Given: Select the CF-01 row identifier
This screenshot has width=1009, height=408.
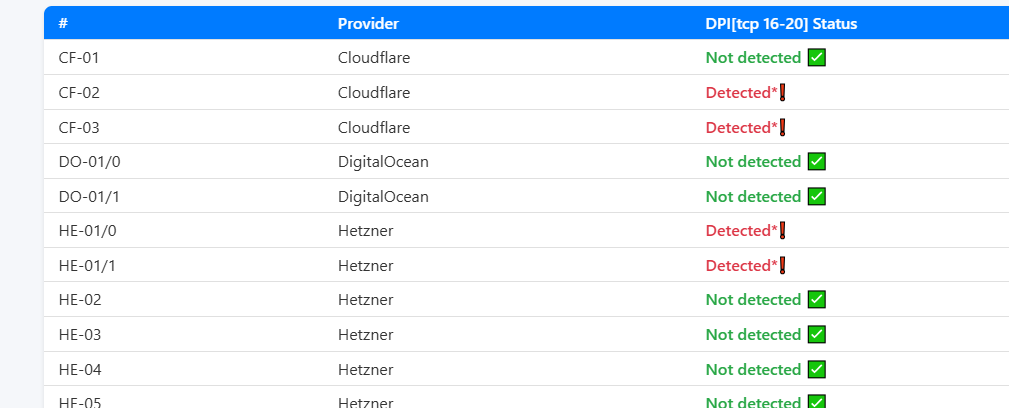Looking at the screenshot, I should click(79, 58).
